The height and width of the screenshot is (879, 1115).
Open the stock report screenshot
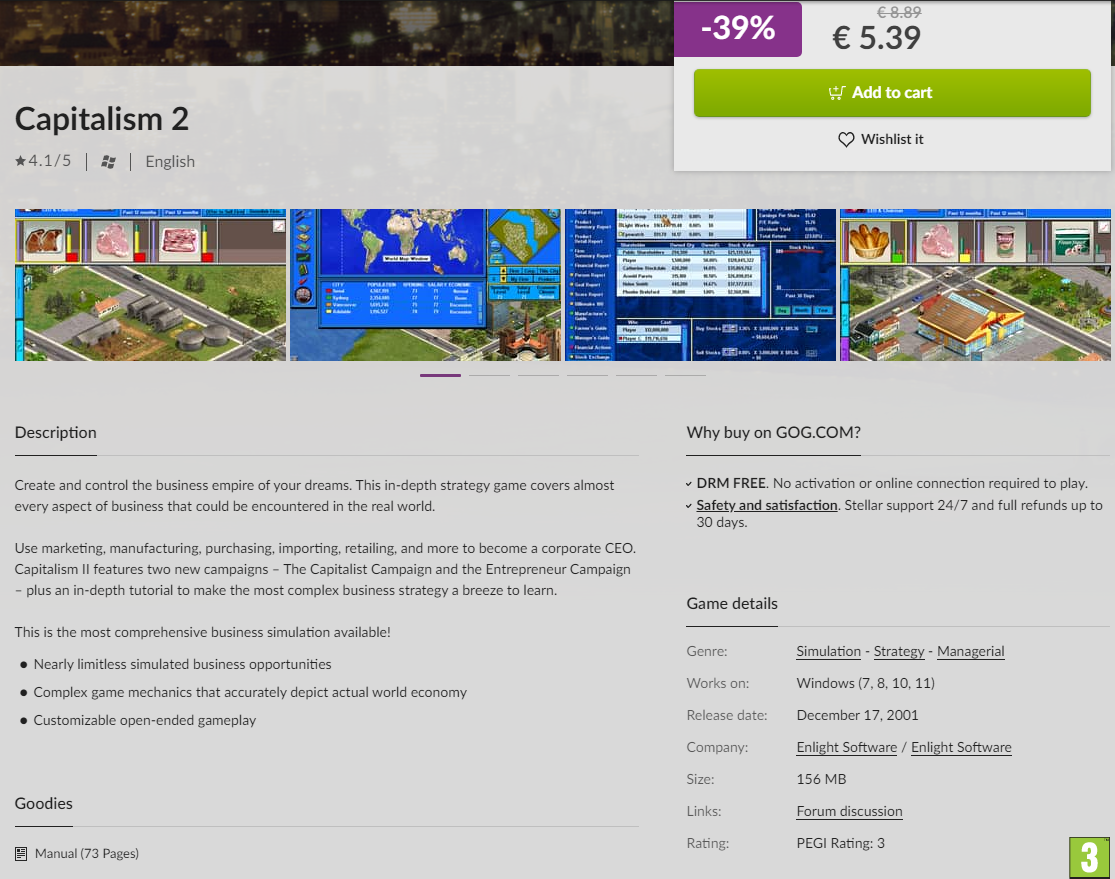(x=700, y=284)
